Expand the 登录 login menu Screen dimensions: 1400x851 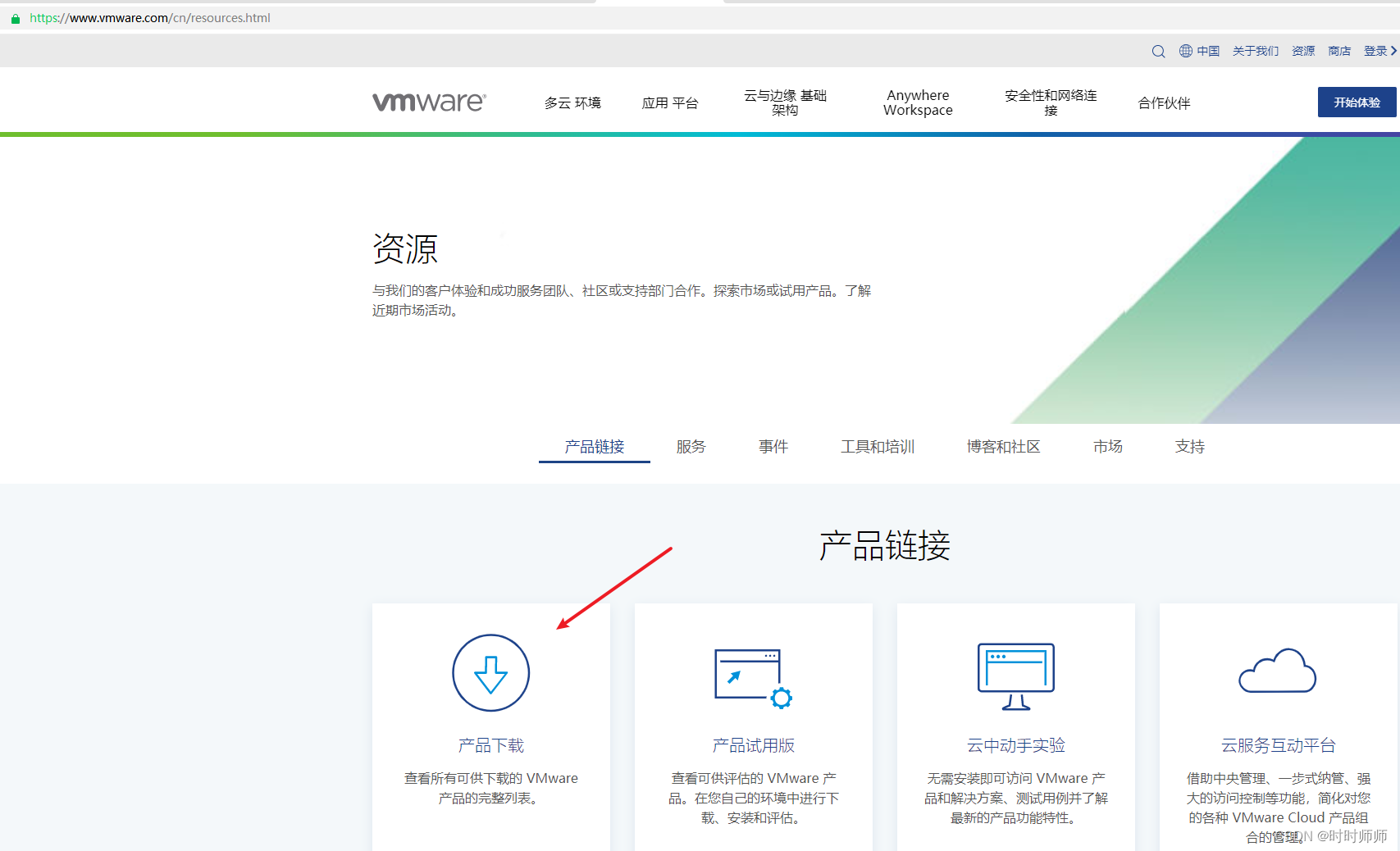coord(1380,51)
